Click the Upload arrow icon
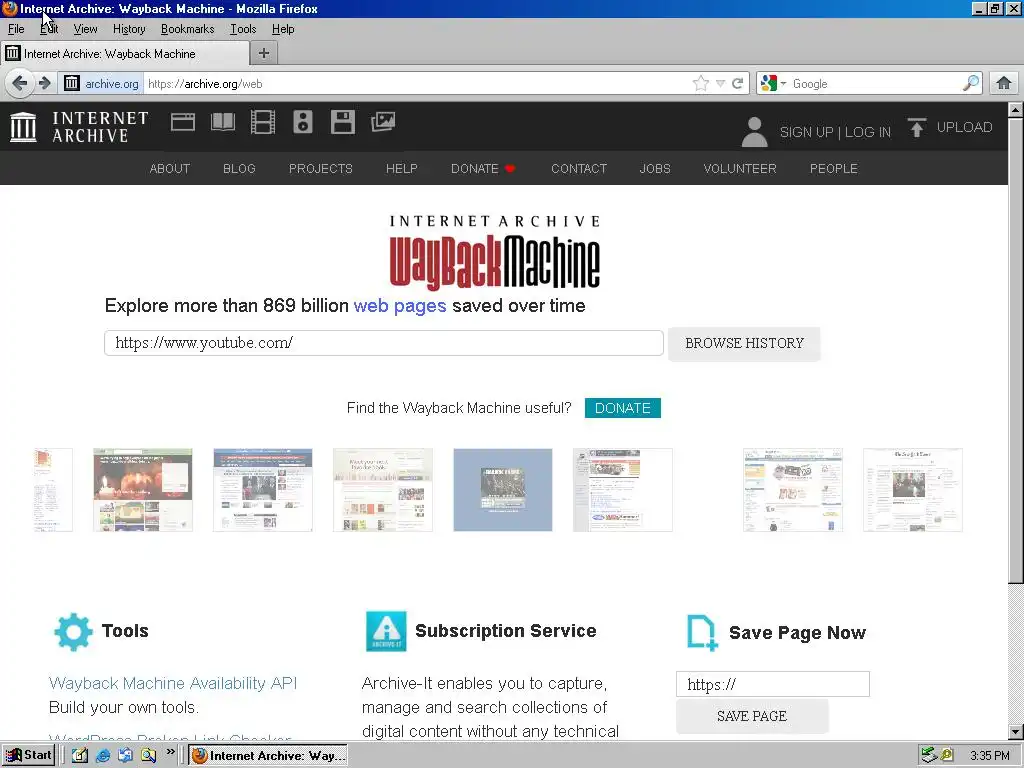Image resolution: width=1024 pixels, height=768 pixels. 916,127
